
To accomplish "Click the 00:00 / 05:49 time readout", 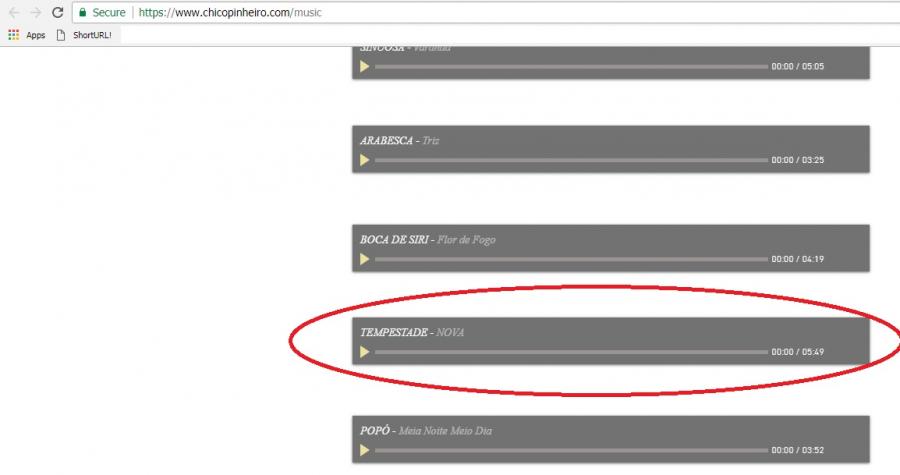I will (x=798, y=352).
